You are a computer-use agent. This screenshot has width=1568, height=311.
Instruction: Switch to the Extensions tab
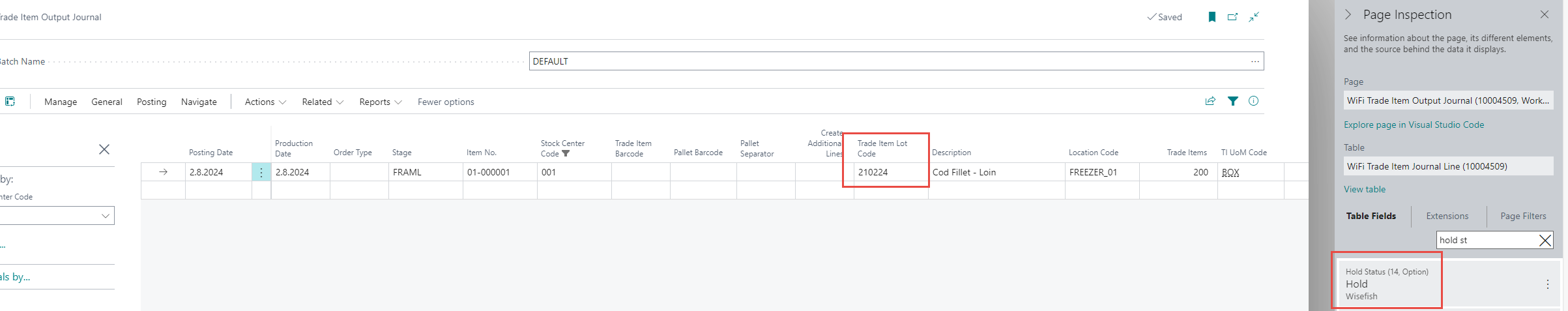tap(1447, 216)
